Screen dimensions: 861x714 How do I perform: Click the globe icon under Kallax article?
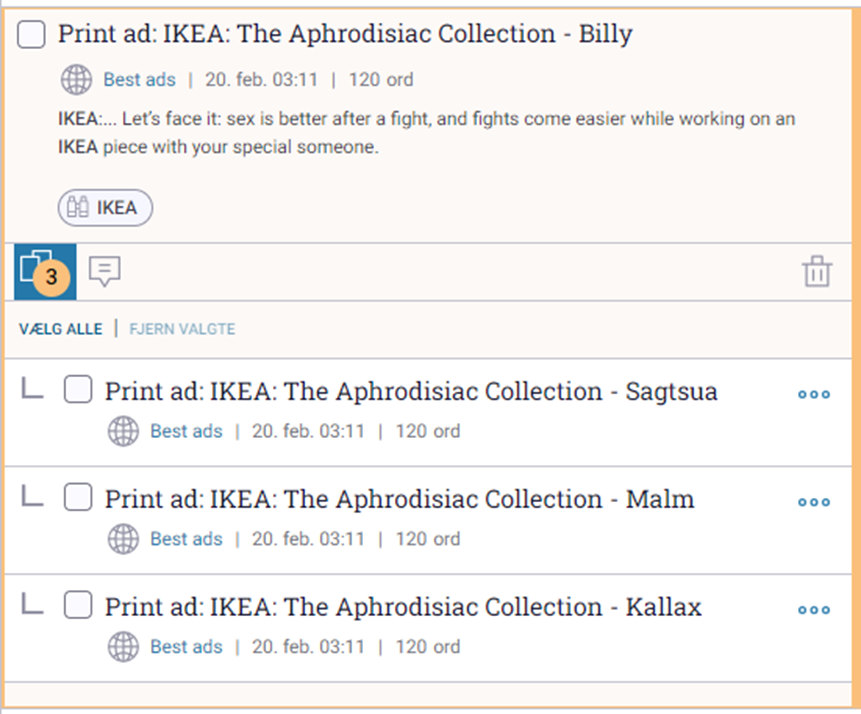pyautogui.click(x=123, y=646)
